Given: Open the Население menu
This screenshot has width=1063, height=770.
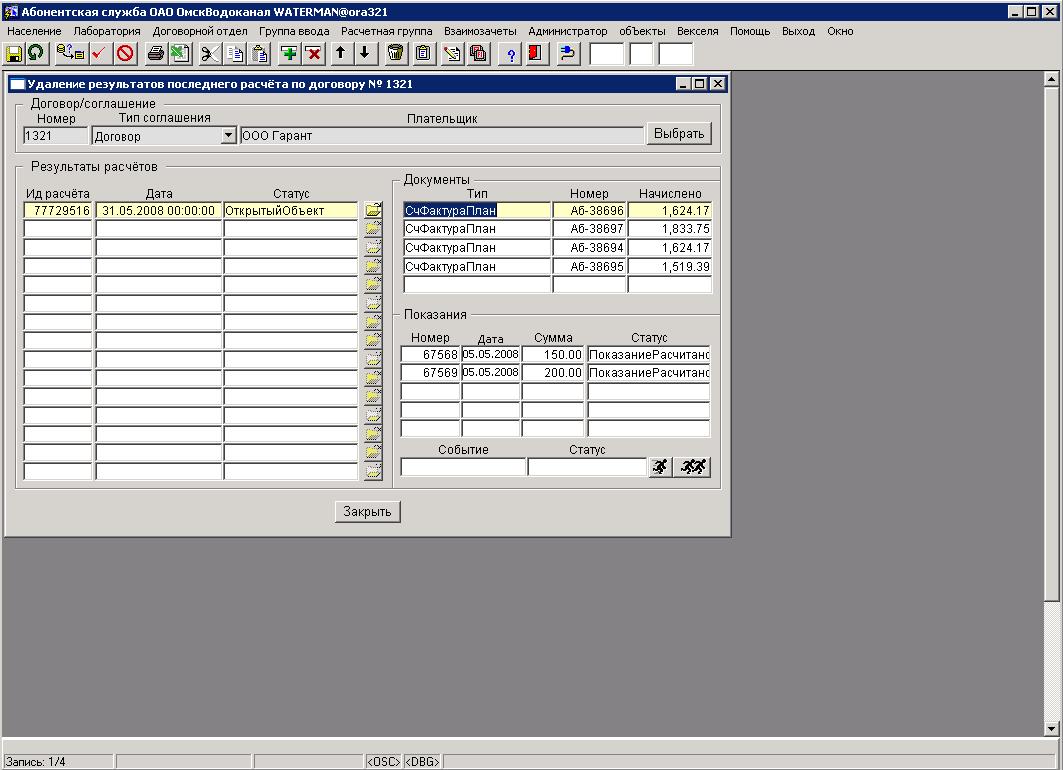Looking at the screenshot, I should tap(34, 31).
